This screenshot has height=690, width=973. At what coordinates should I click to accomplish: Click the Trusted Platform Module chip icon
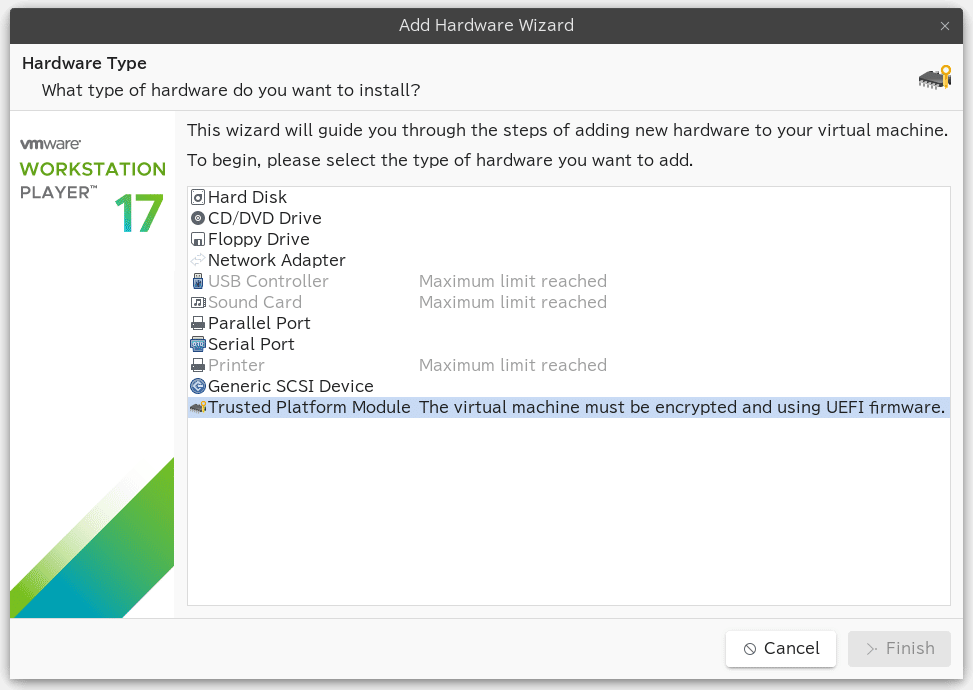click(199, 407)
